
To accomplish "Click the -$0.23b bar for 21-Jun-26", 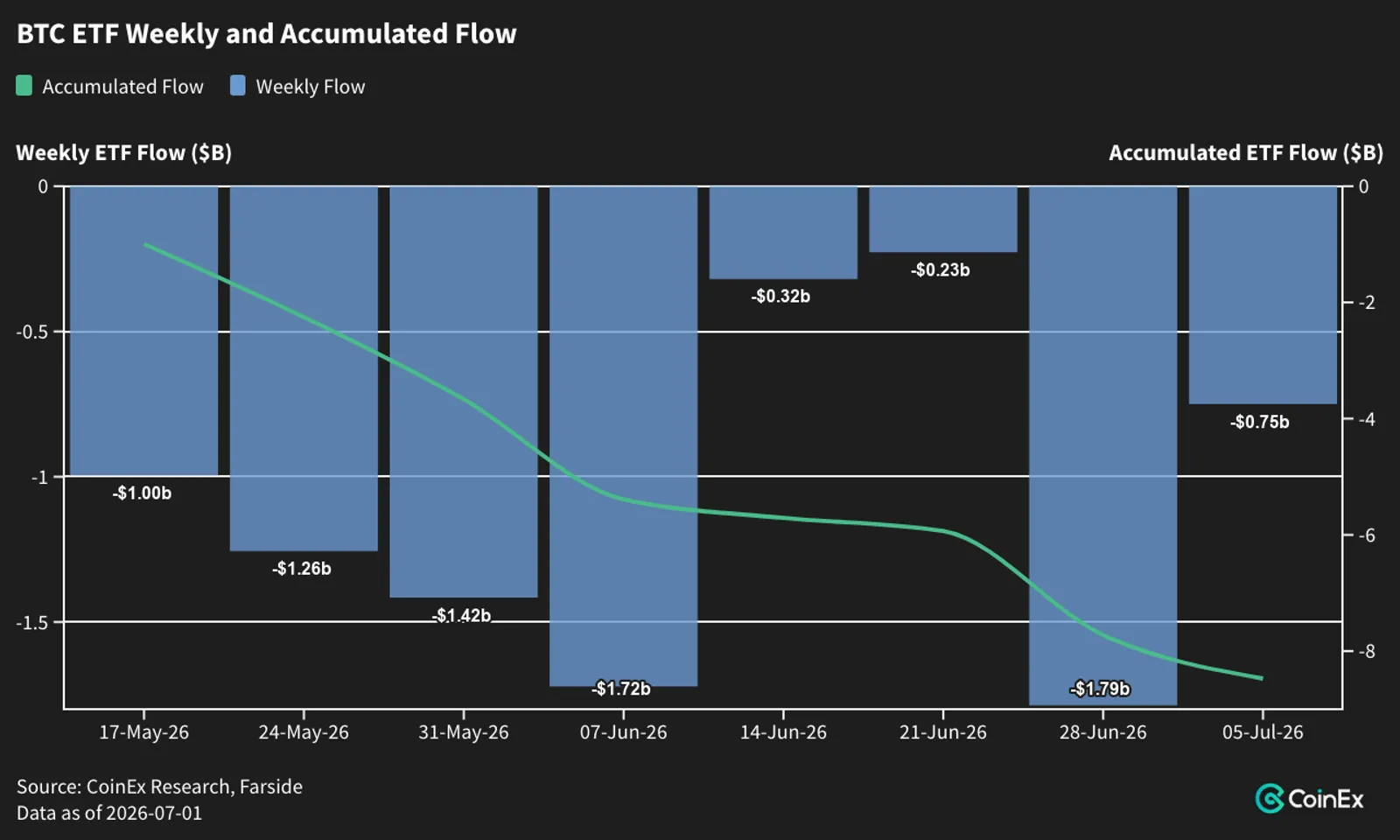I will click(943, 220).
